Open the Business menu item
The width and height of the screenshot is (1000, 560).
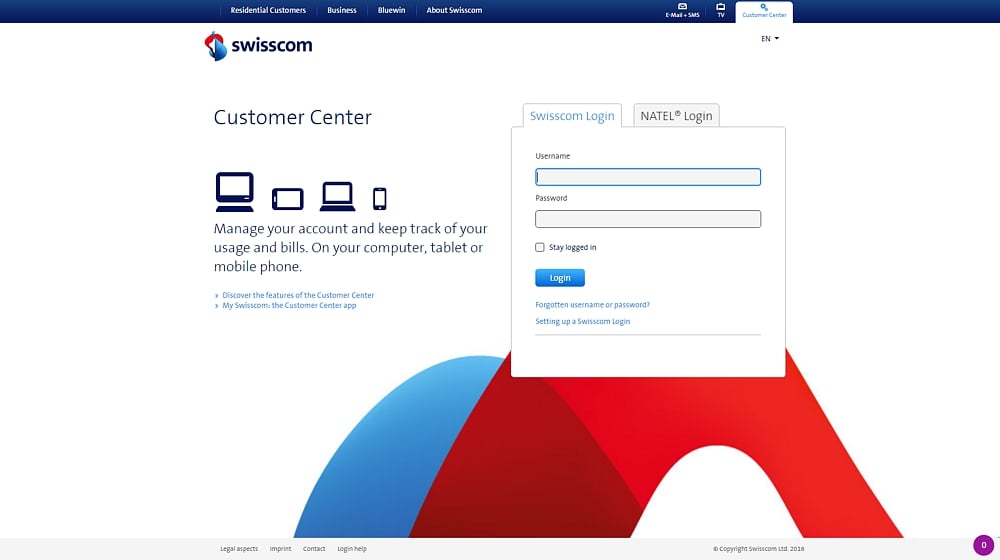click(x=342, y=10)
